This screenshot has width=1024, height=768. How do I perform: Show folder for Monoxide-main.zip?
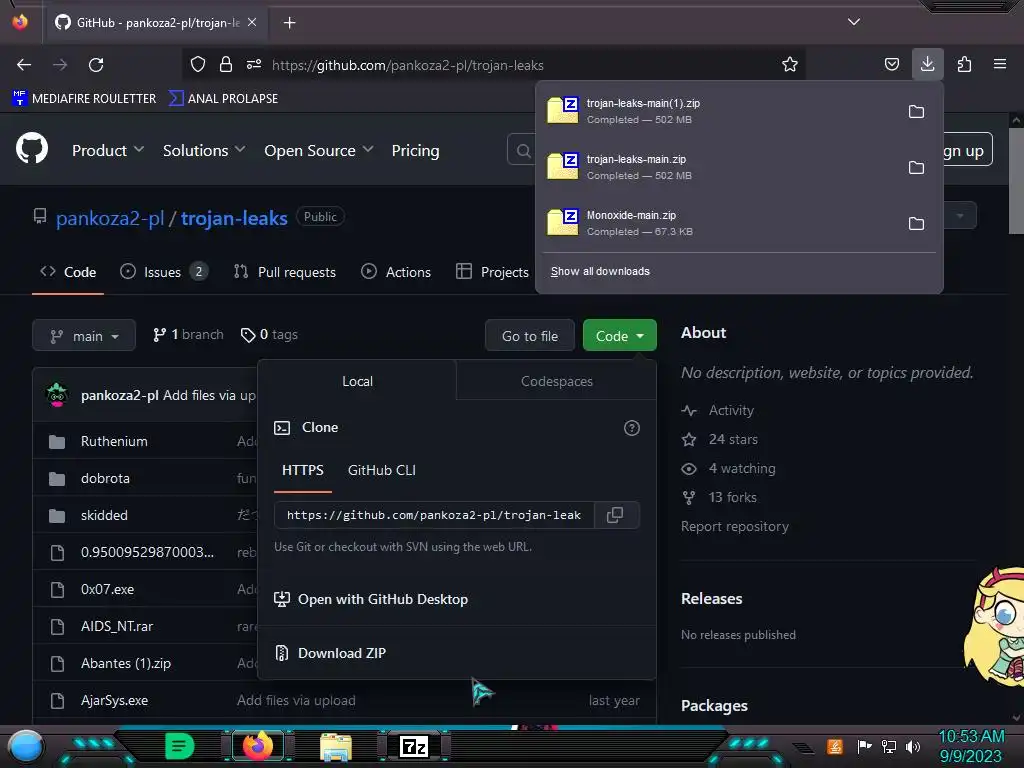pos(916,223)
